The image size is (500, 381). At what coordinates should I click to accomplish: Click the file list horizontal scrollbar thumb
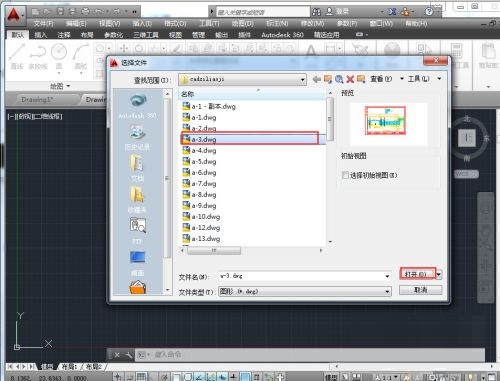pyautogui.click(x=214, y=250)
